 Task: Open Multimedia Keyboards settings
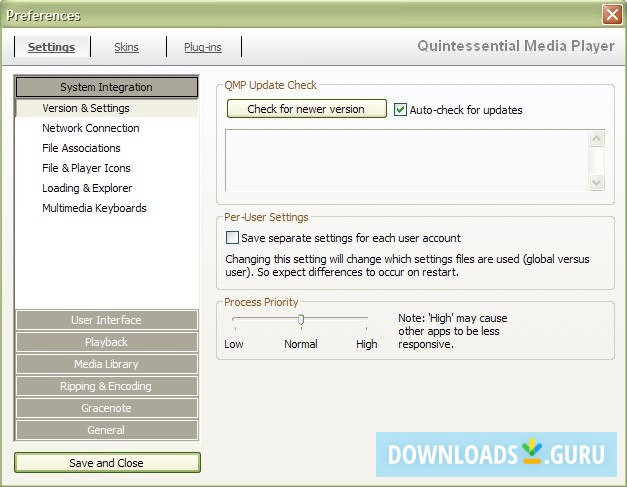pyautogui.click(x=94, y=208)
